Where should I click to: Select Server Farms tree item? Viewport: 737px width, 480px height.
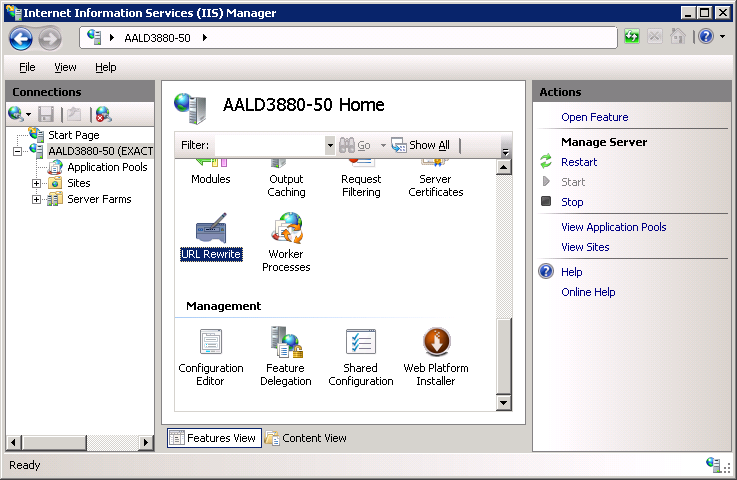pyautogui.click(x=99, y=199)
